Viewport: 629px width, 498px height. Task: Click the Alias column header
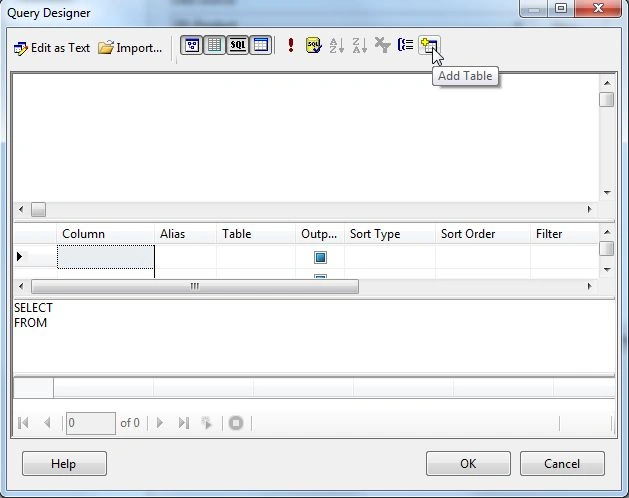pyautogui.click(x=185, y=234)
